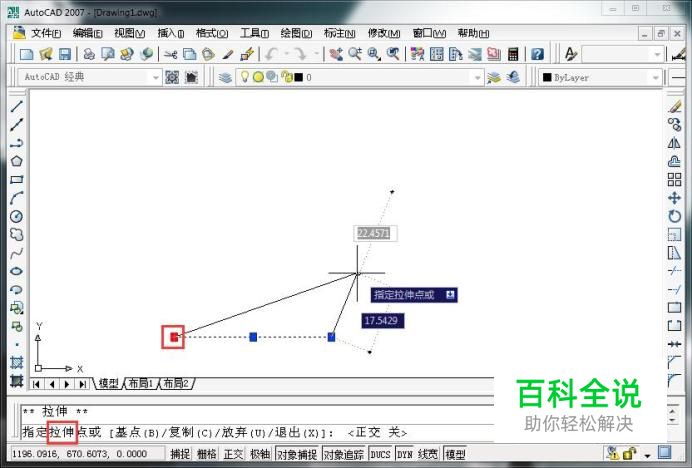Expand the layer list dropdown

[478, 78]
